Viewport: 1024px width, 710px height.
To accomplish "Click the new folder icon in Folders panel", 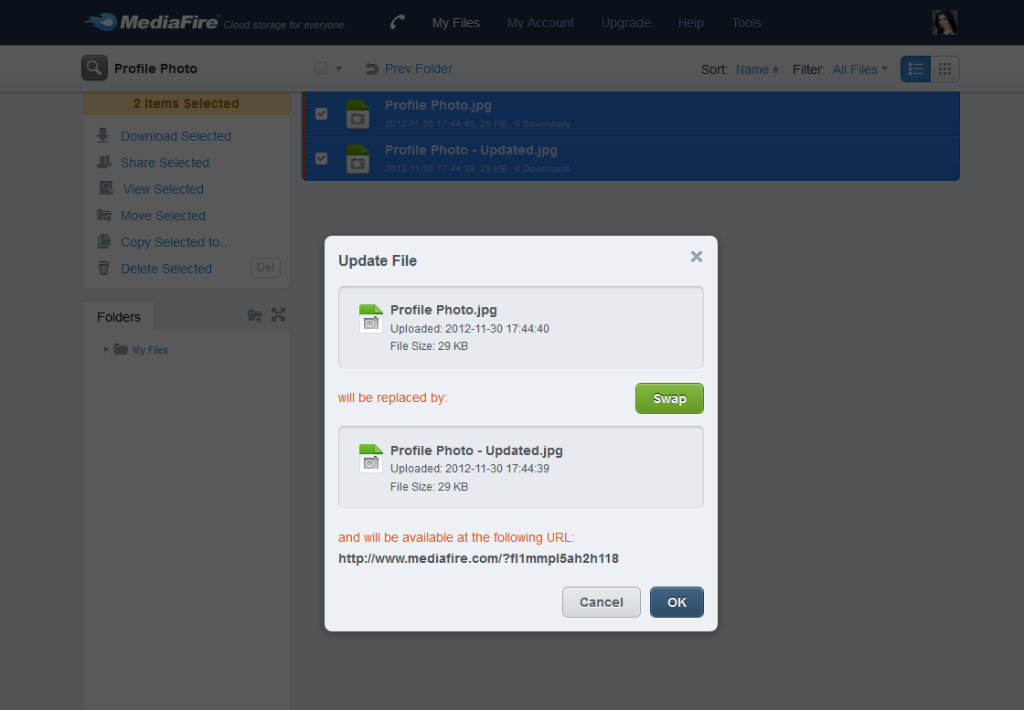I will click(255, 316).
